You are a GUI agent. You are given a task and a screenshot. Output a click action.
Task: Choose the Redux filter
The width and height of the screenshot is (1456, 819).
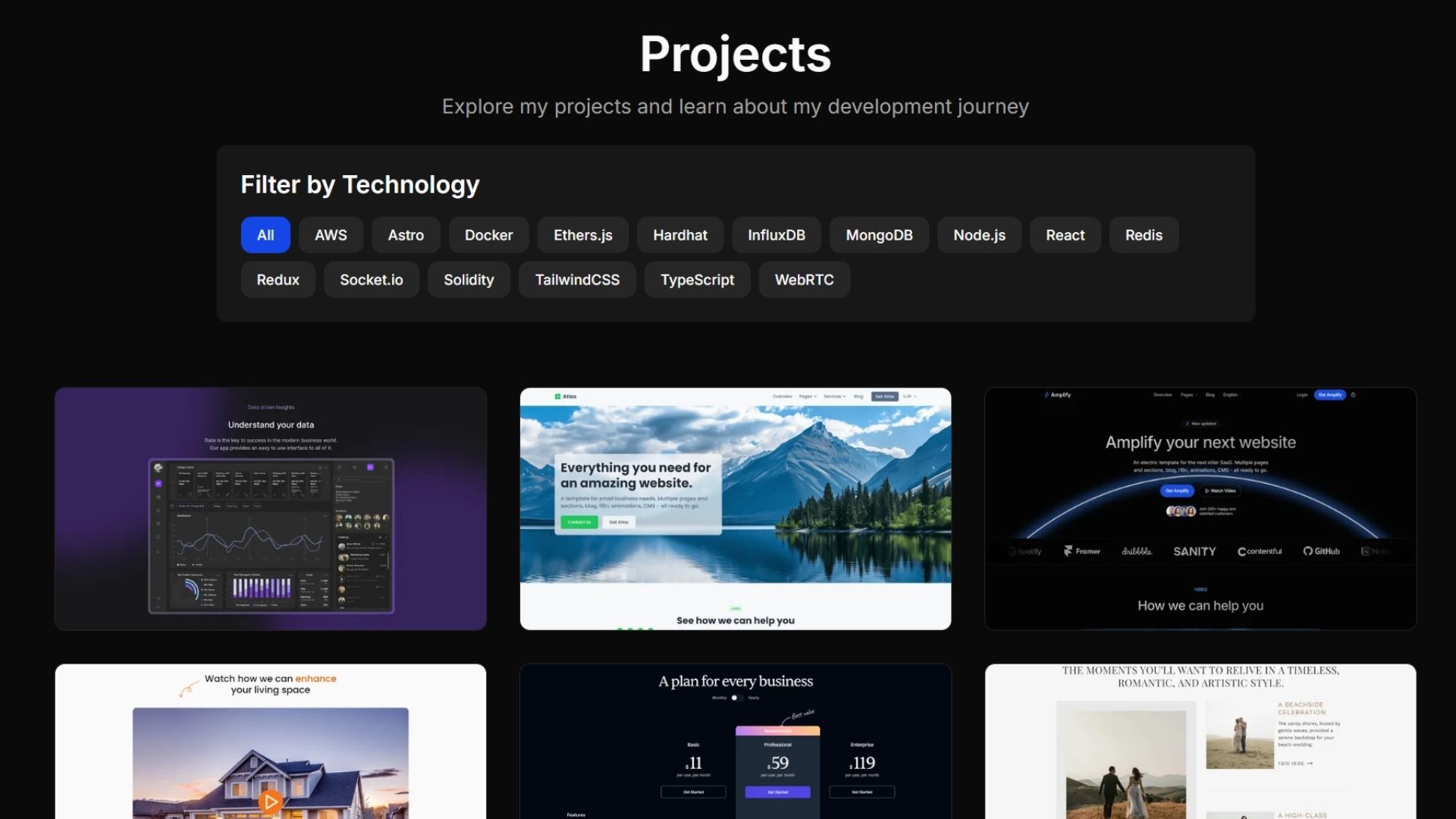click(x=278, y=280)
